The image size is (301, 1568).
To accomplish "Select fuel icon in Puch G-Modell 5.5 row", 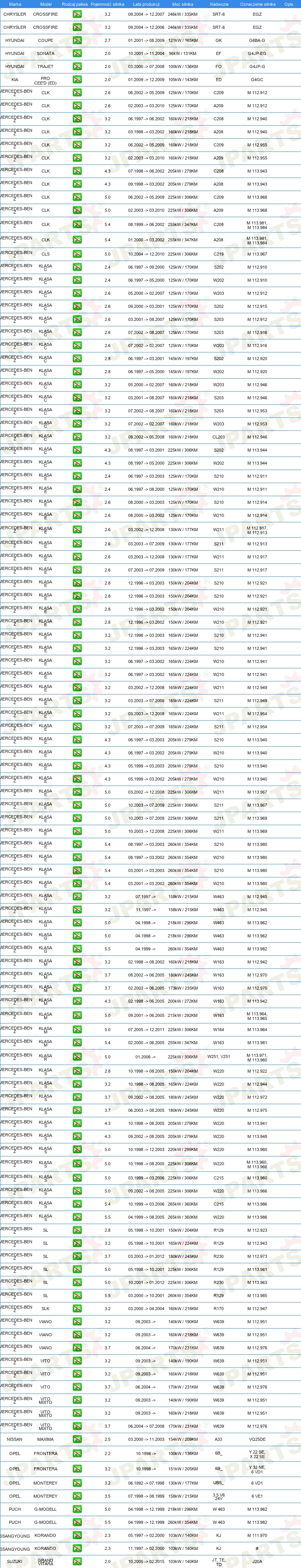I will tap(77, 1522).
